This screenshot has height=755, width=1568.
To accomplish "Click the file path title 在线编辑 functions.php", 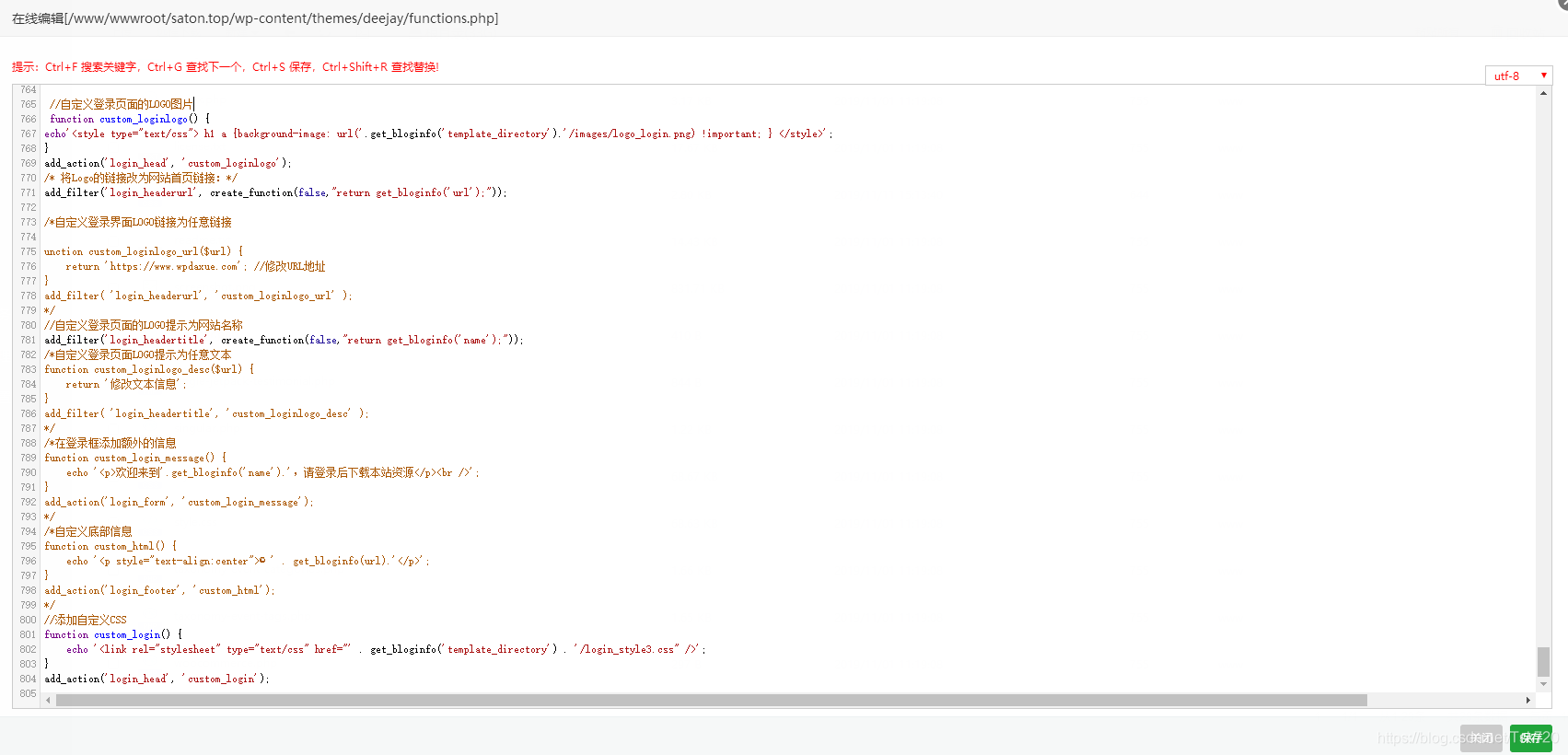I will pyautogui.click(x=255, y=18).
